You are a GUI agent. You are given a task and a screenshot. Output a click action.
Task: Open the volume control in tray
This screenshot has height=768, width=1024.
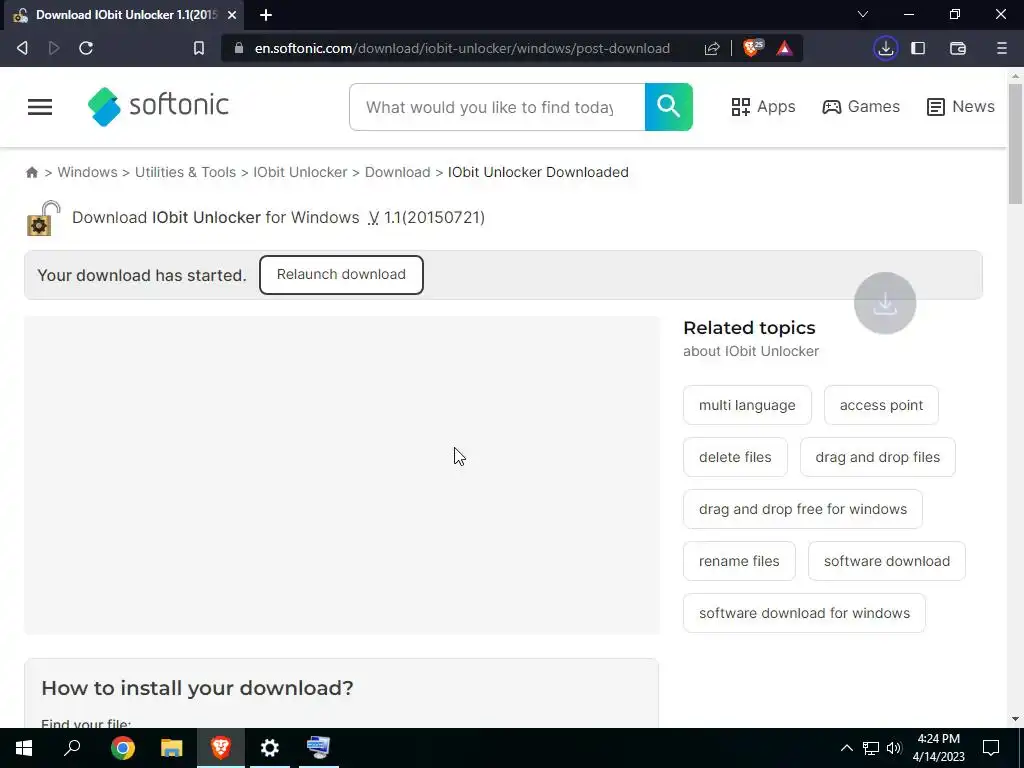tap(894, 748)
